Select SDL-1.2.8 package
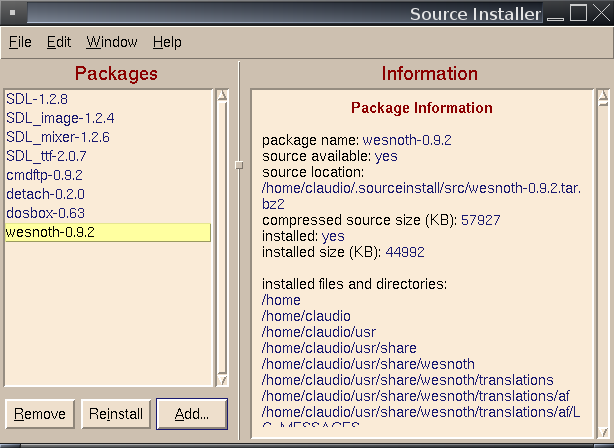The height and width of the screenshot is (448, 614). tap(37, 99)
